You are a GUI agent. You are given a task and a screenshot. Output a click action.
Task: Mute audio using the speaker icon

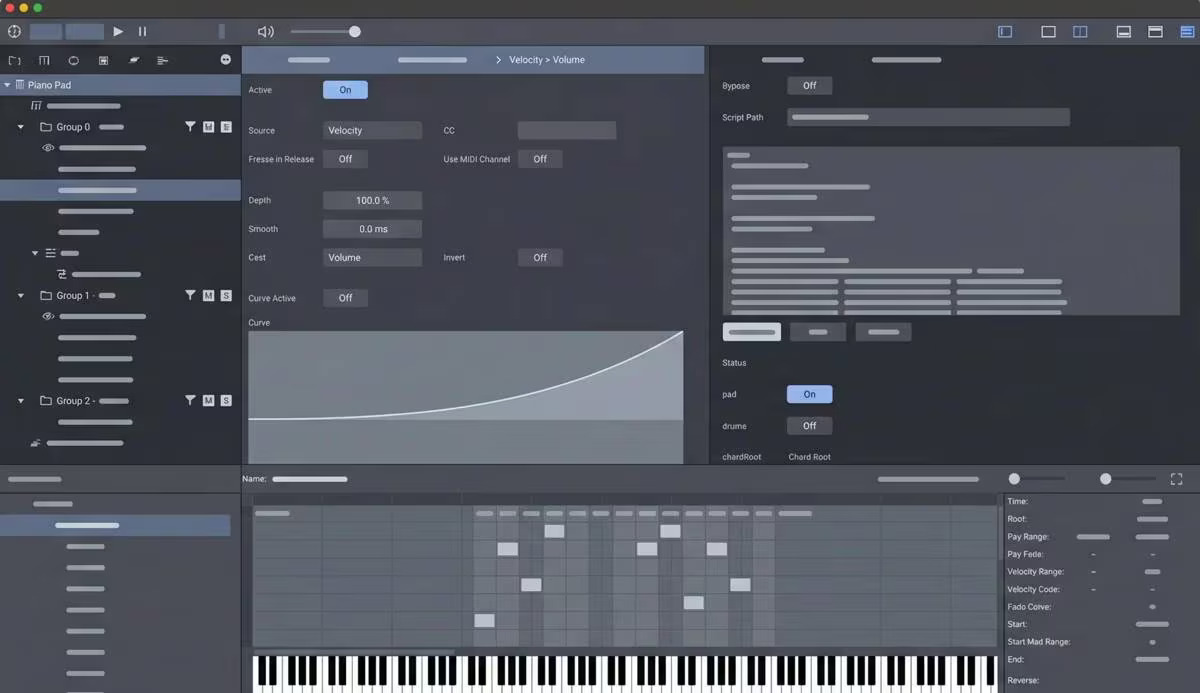pyautogui.click(x=265, y=32)
